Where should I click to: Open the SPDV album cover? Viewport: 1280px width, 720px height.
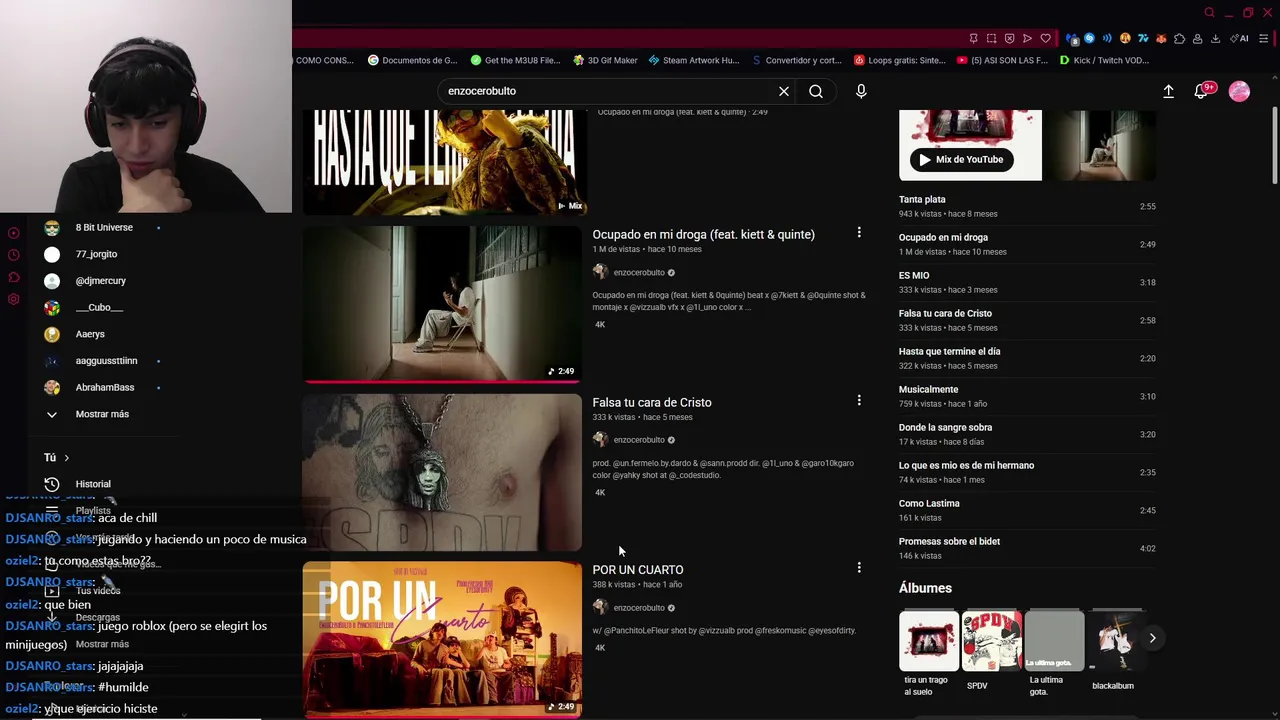tap(991, 641)
